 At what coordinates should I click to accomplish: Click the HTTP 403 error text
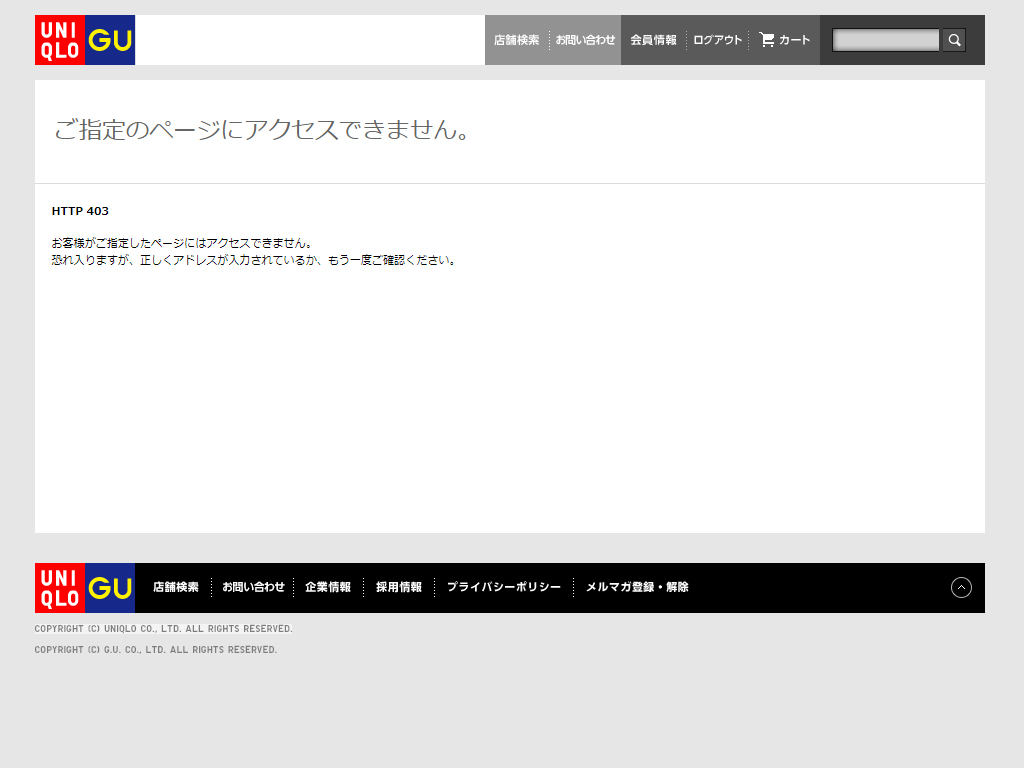pos(80,211)
